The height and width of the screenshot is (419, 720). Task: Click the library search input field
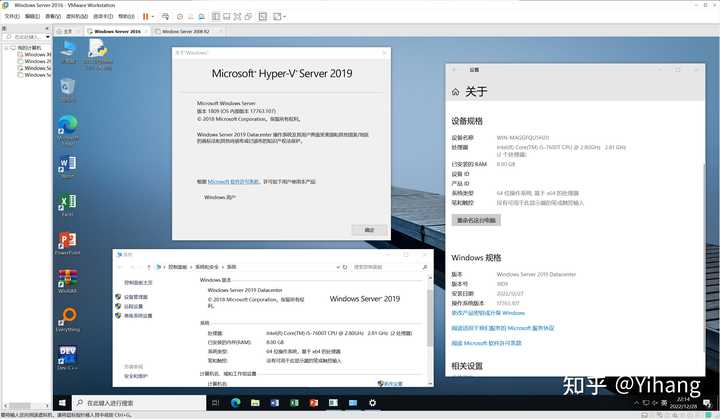(25, 37)
